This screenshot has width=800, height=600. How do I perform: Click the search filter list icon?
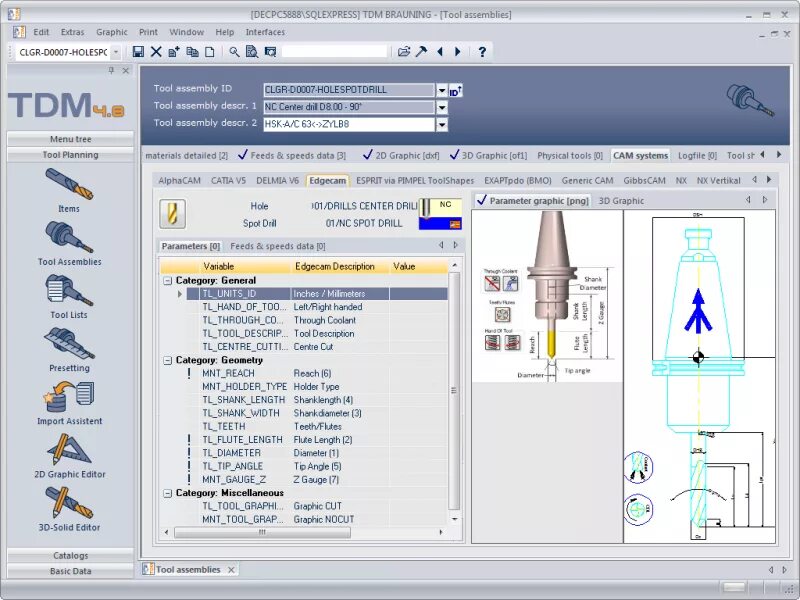point(270,52)
